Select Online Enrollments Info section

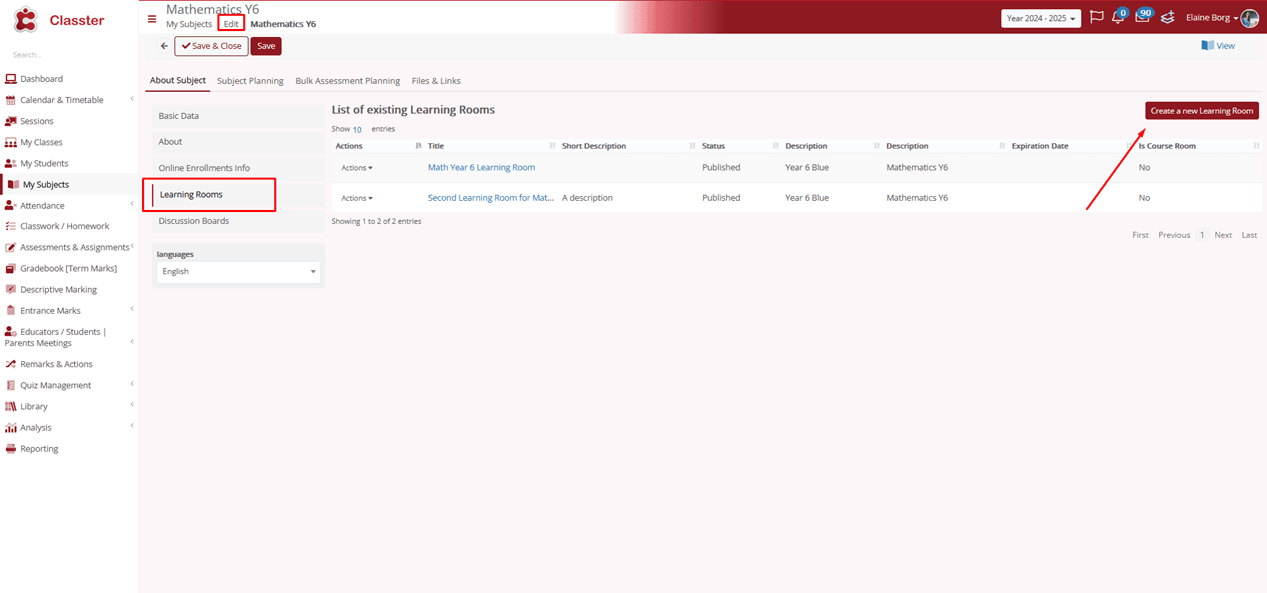pyautogui.click(x=239, y=168)
